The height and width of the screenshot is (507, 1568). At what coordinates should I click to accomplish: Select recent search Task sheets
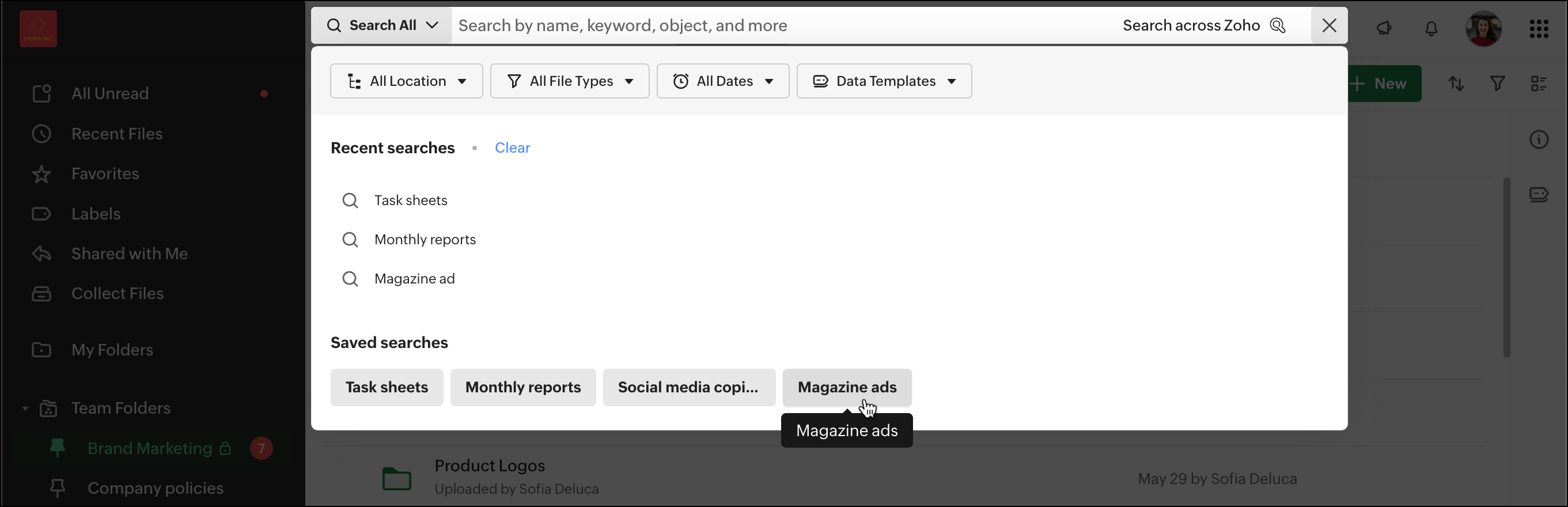(411, 200)
